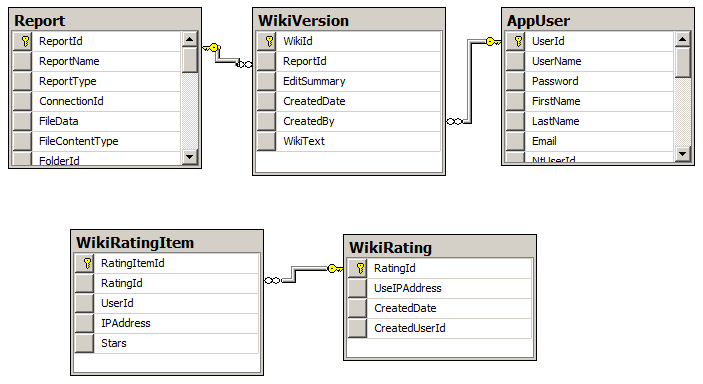Select the Report table title bar
This screenshot has height=384, width=703.
[x=105, y=21]
